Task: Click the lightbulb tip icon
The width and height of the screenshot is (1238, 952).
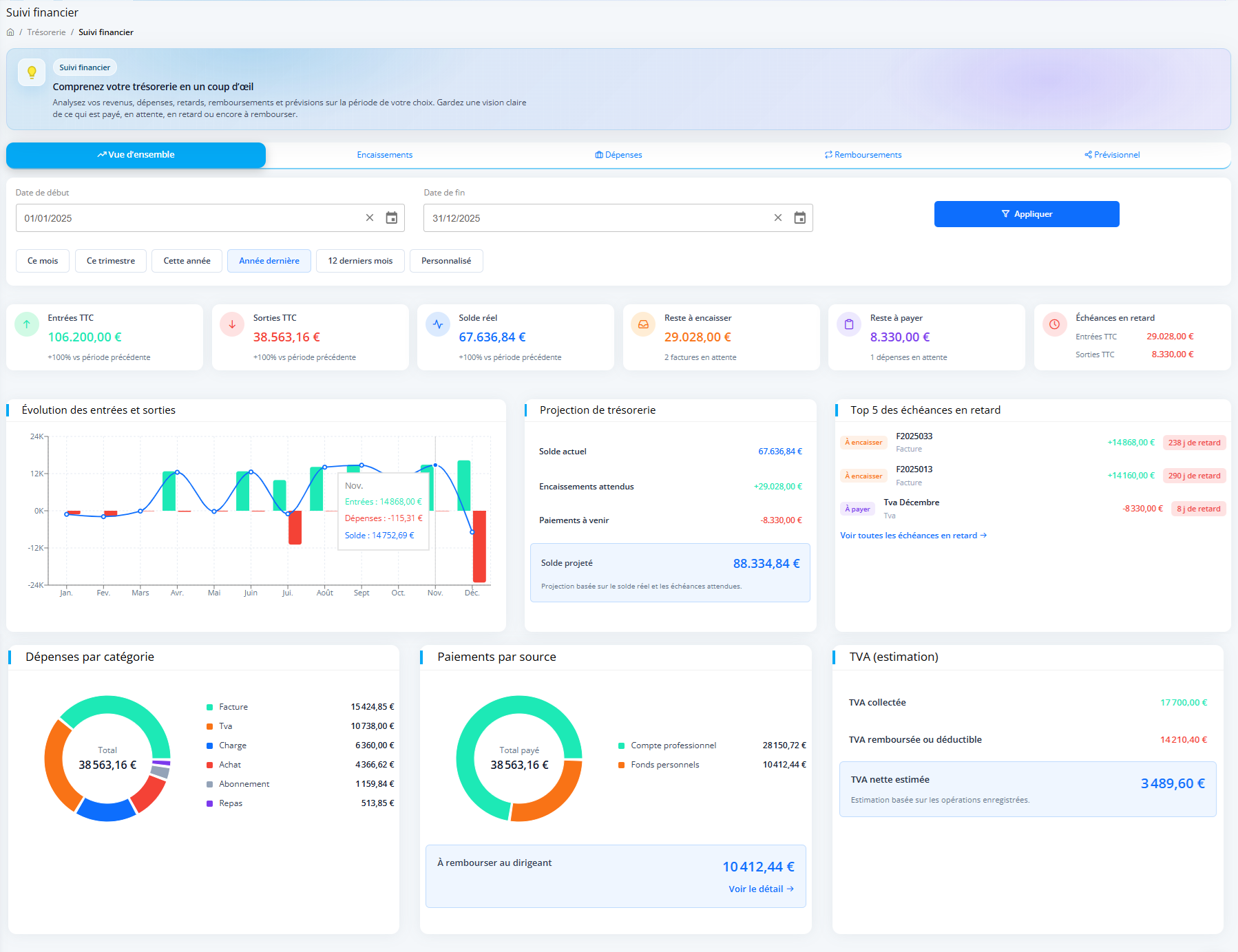Action: coord(32,72)
